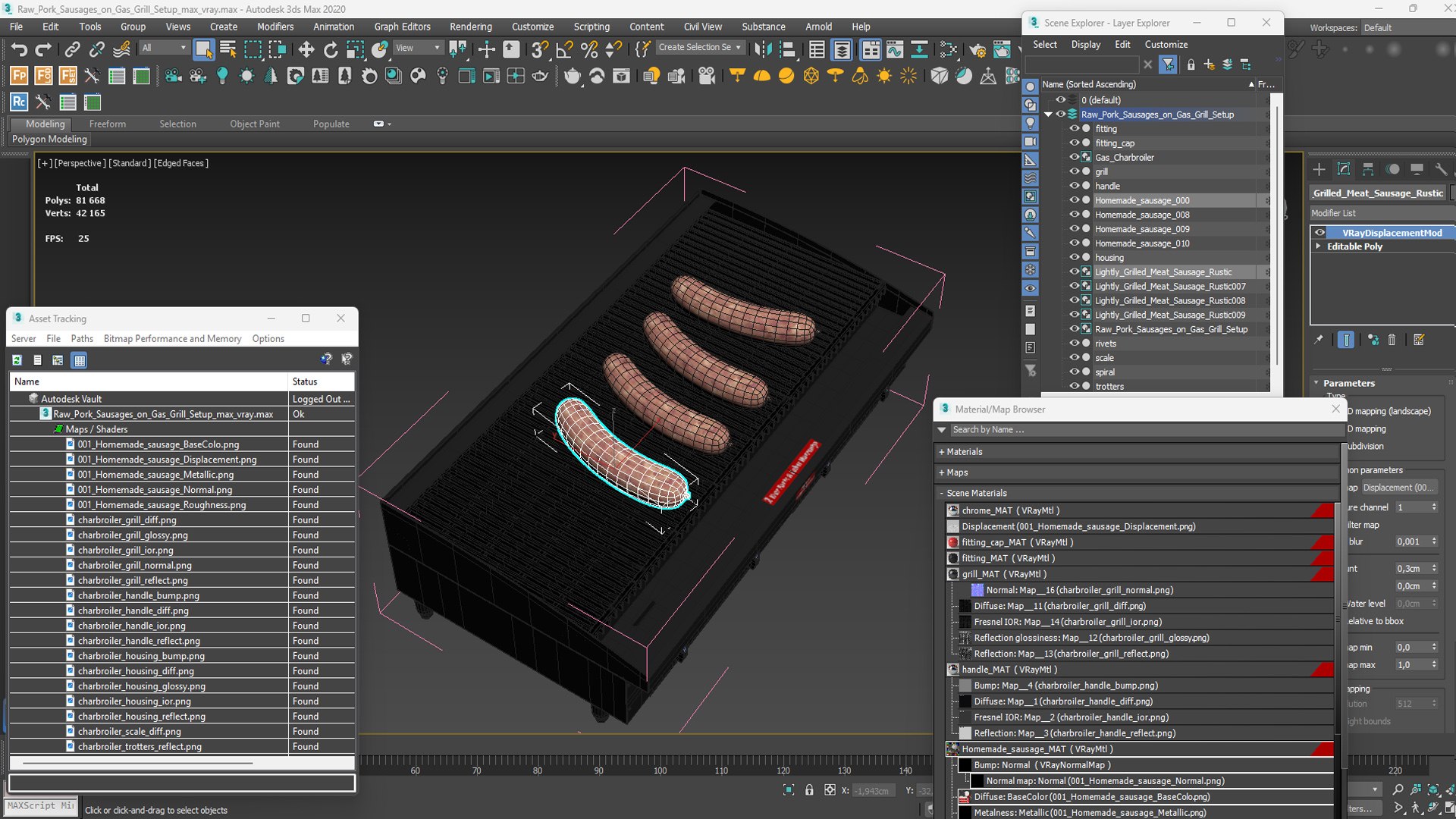
Task: Click the Unlink Selection icon
Action: [x=96, y=50]
